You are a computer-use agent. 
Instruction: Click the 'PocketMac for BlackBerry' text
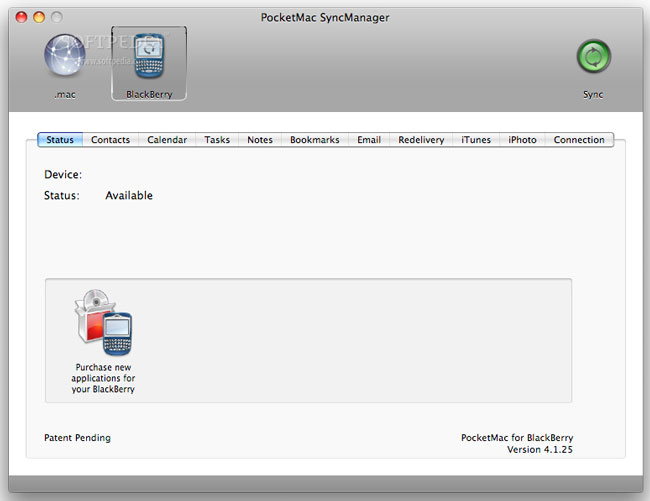click(517, 438)
